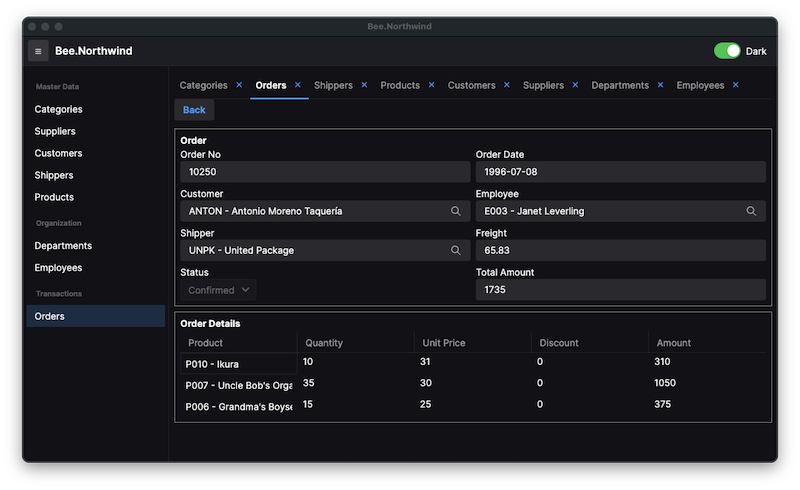Switch to the Customers tab

pyautogui.click(x=471, y=85)
